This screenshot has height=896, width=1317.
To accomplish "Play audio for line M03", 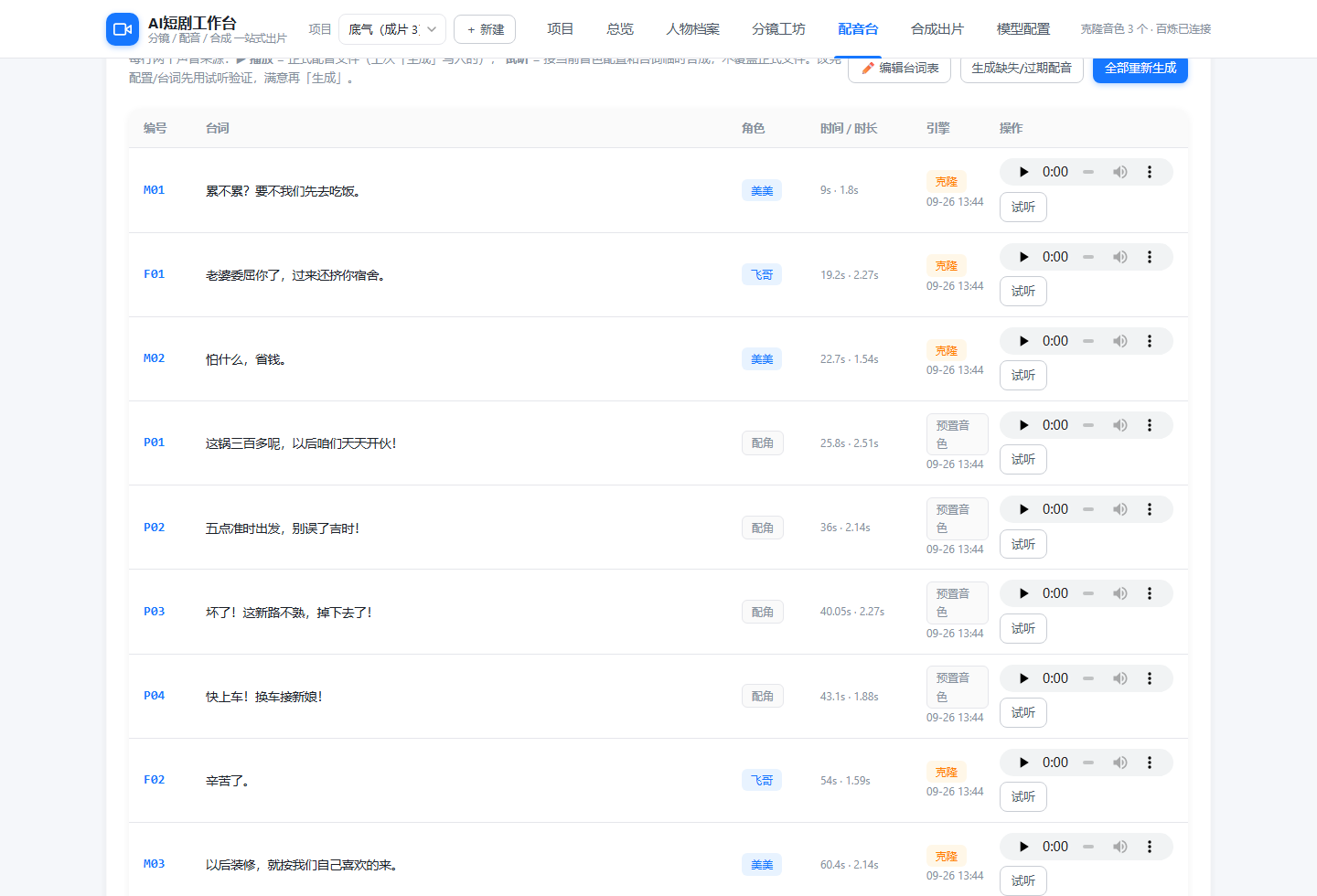I will point(1023,847).
